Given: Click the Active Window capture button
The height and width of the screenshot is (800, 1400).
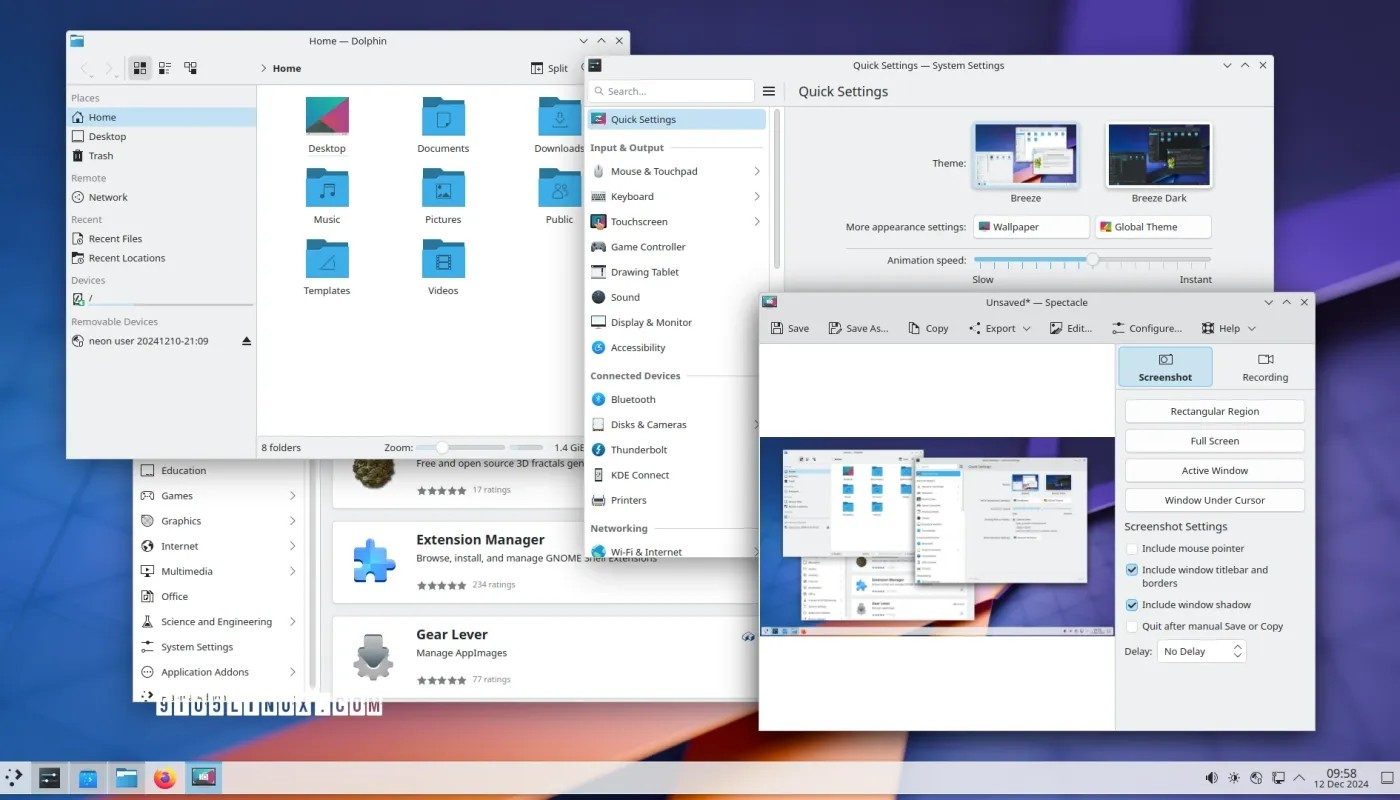Looking at the screenshot, I should (1214, 470).
